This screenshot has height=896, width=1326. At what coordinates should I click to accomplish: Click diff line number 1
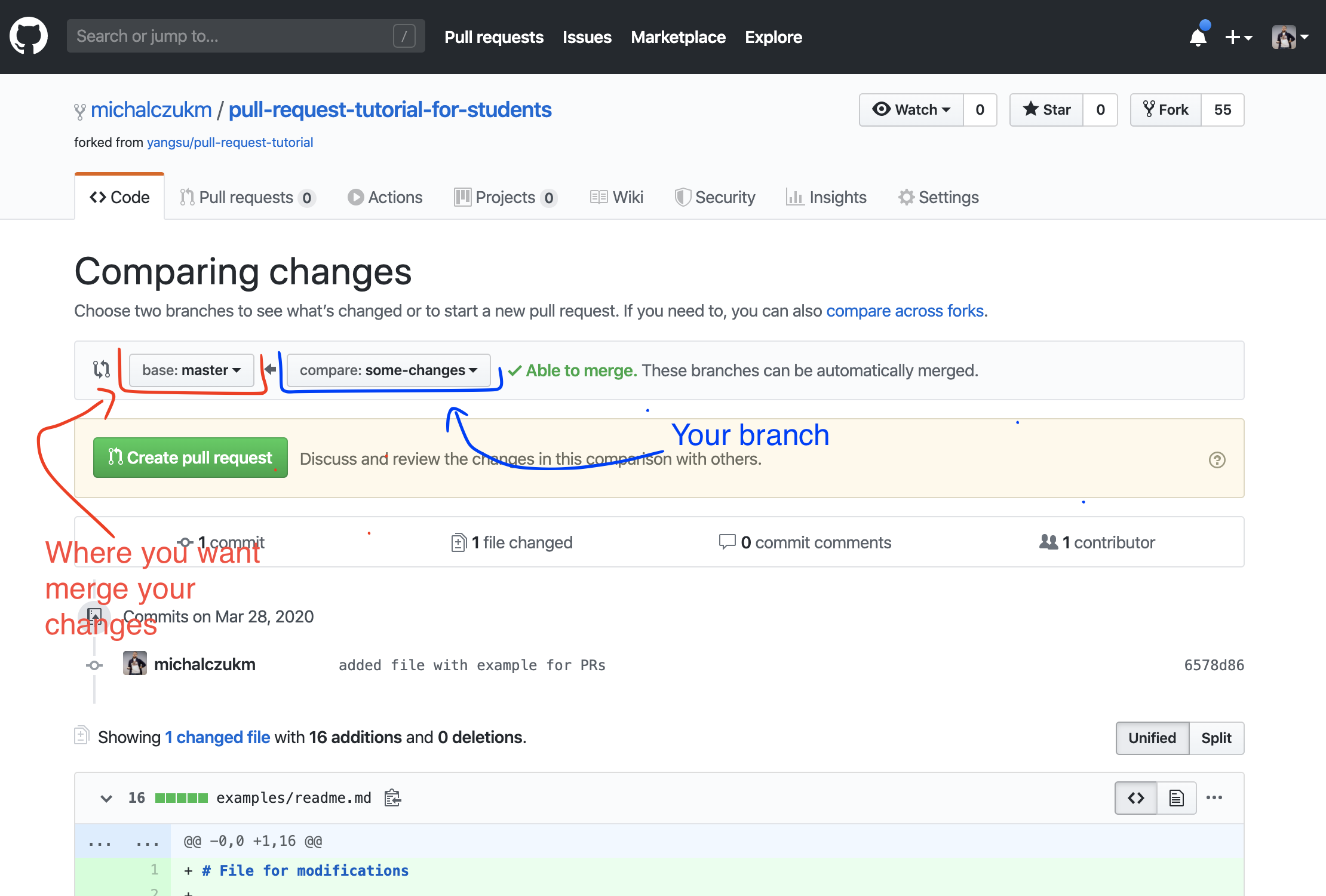154,870
